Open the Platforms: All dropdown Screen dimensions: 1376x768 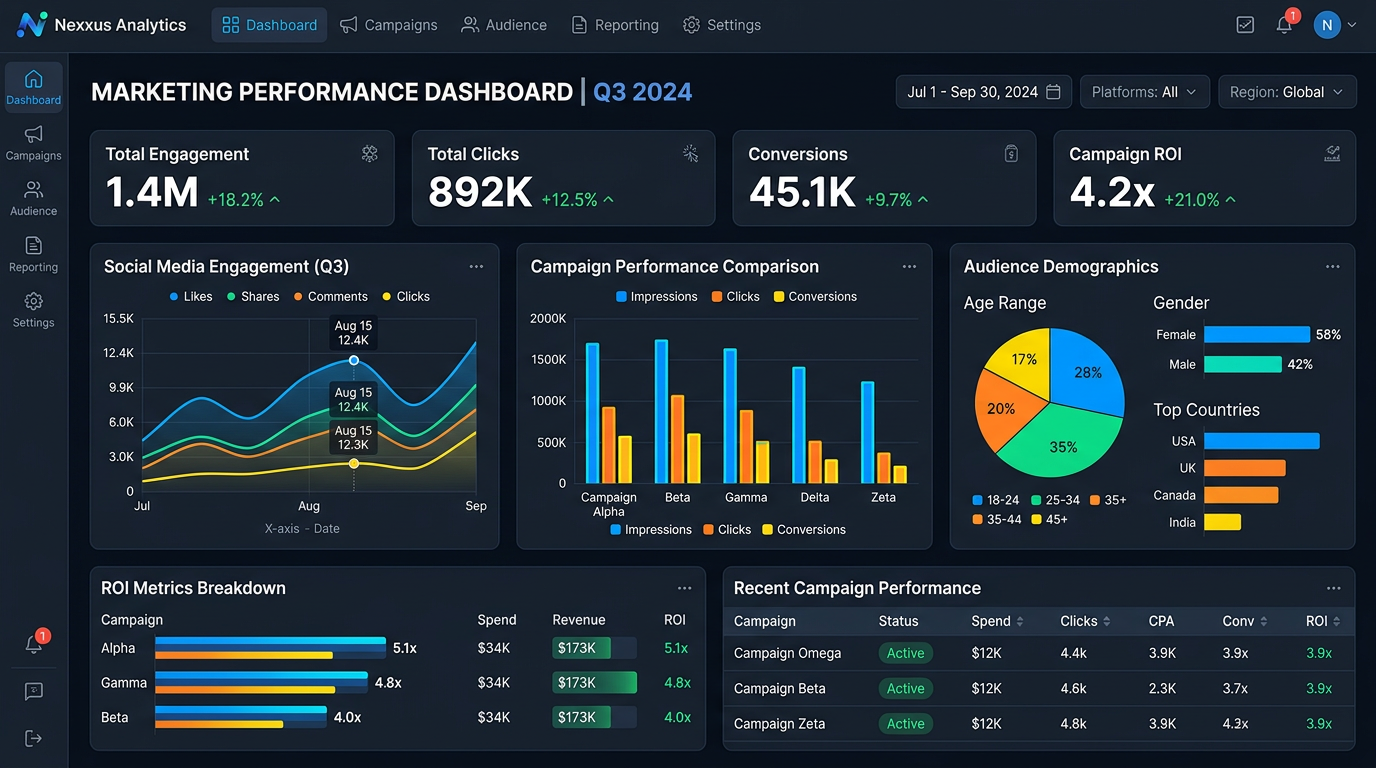1144,92
